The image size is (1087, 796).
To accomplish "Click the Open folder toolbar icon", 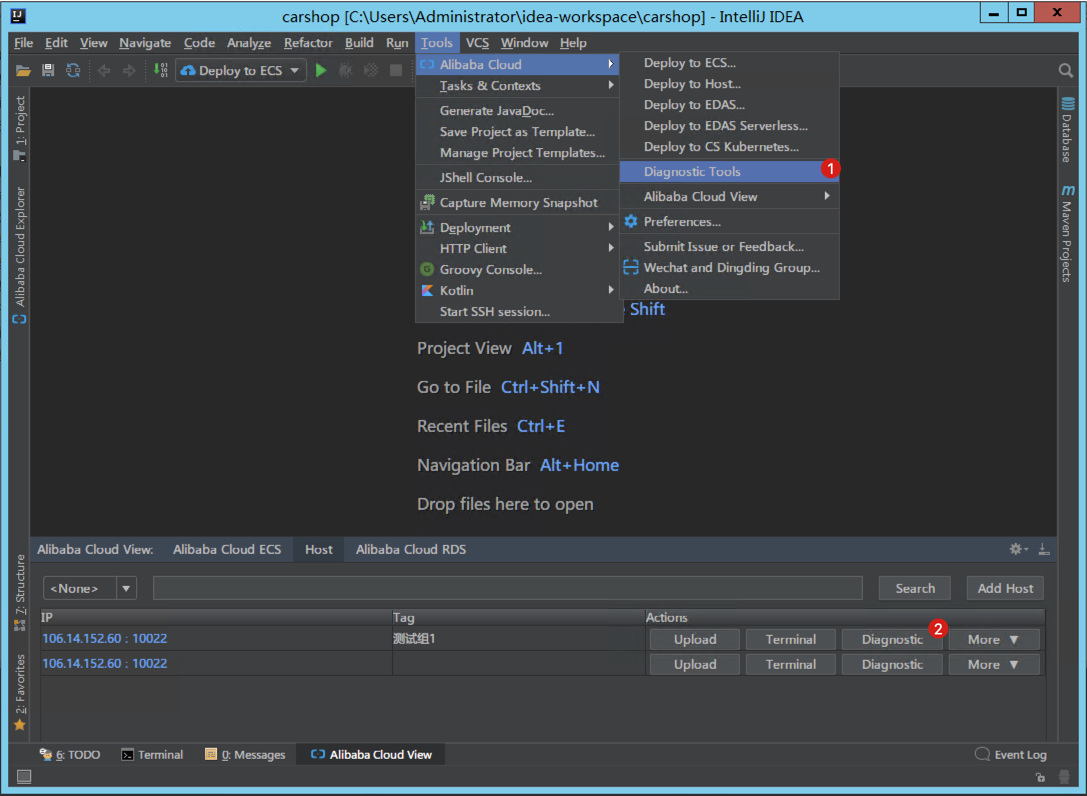I will pos(23,70).
